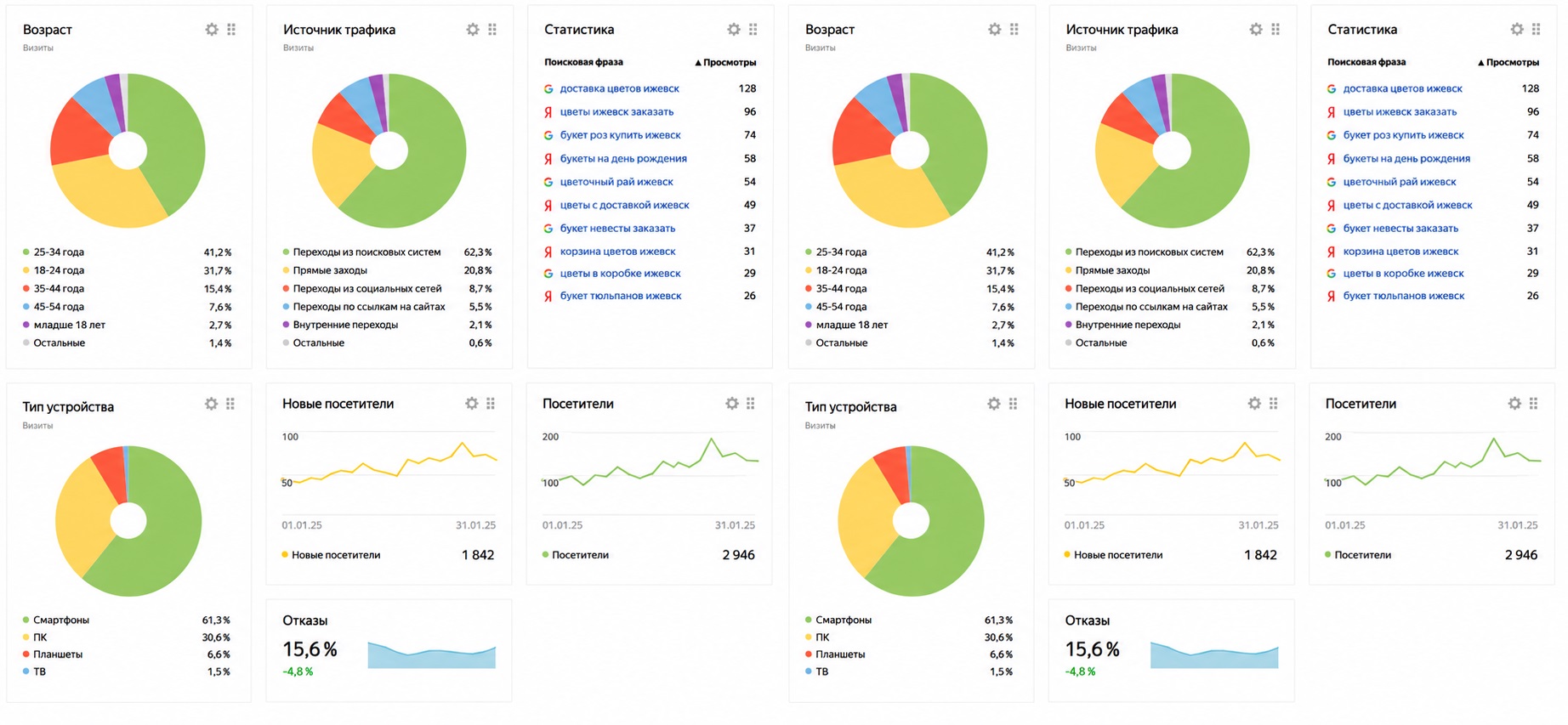Open settings gear of right Источник трафика widget
Screen dimensions: 1568x725
click(1256, 30)
